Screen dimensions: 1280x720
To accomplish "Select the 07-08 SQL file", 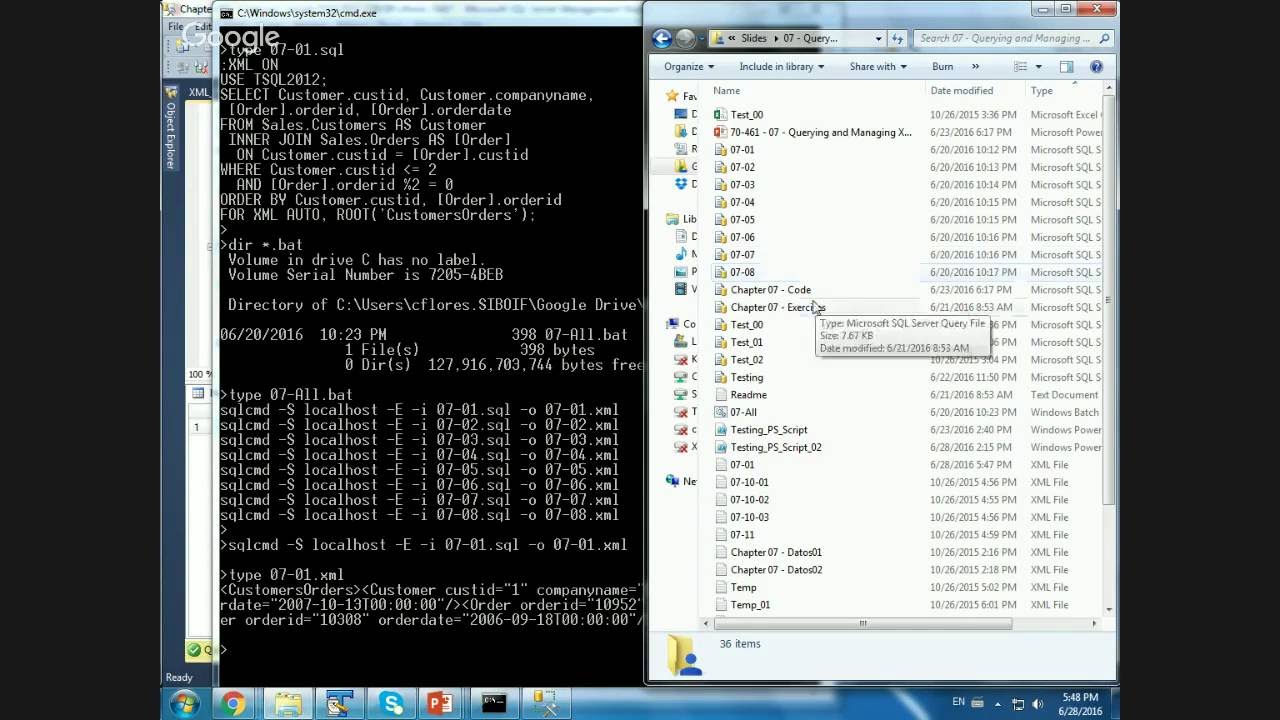I will [x=742, y=272].
